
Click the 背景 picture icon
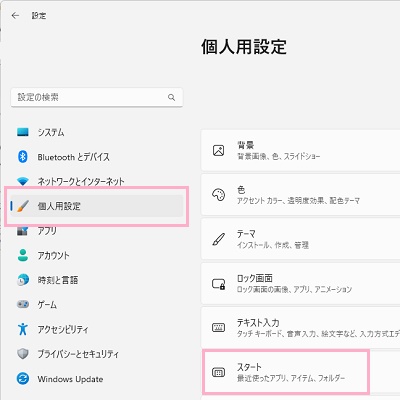pyautogui.click(x=218, y=151)
